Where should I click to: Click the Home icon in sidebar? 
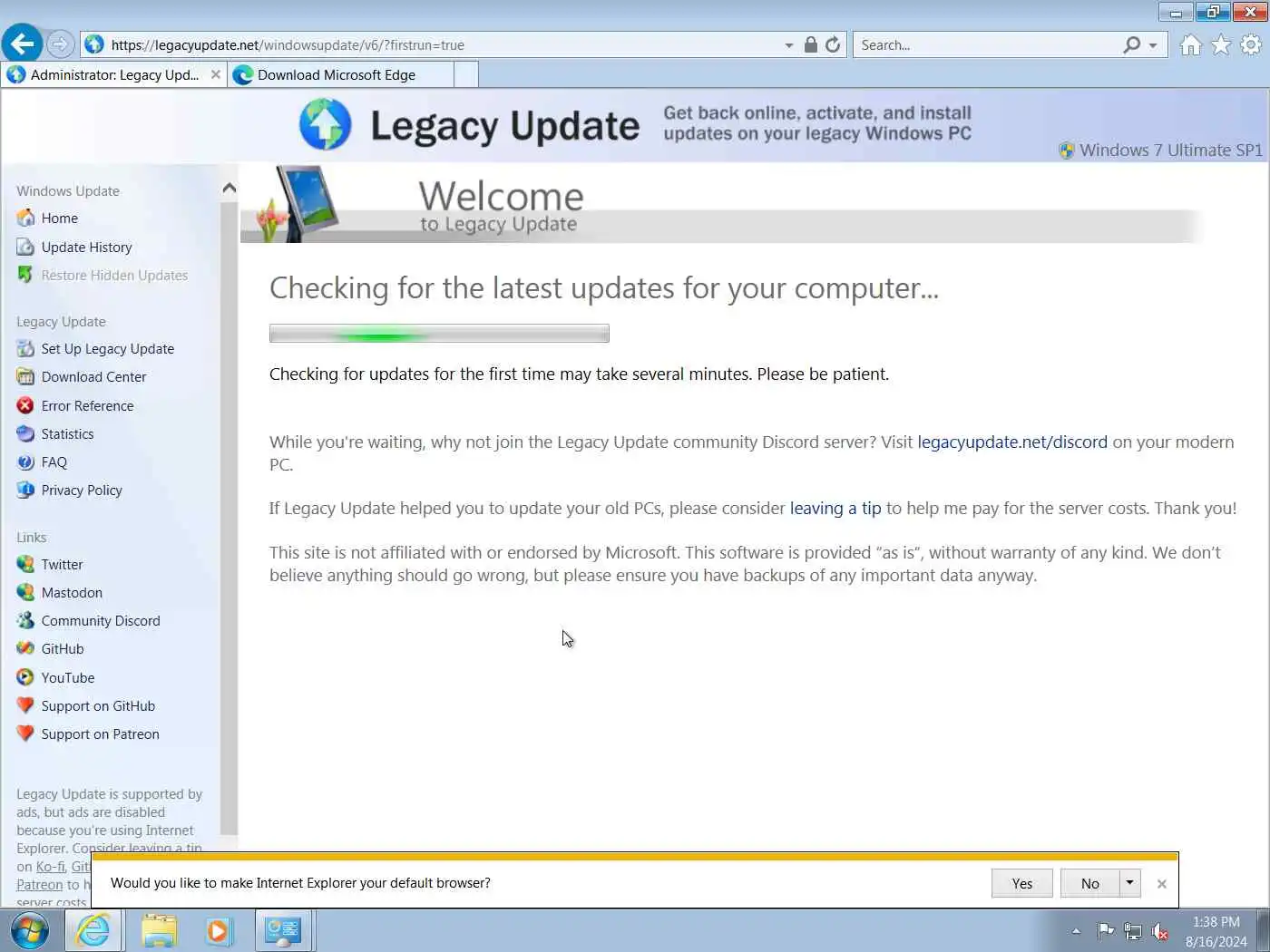(25, 218)
